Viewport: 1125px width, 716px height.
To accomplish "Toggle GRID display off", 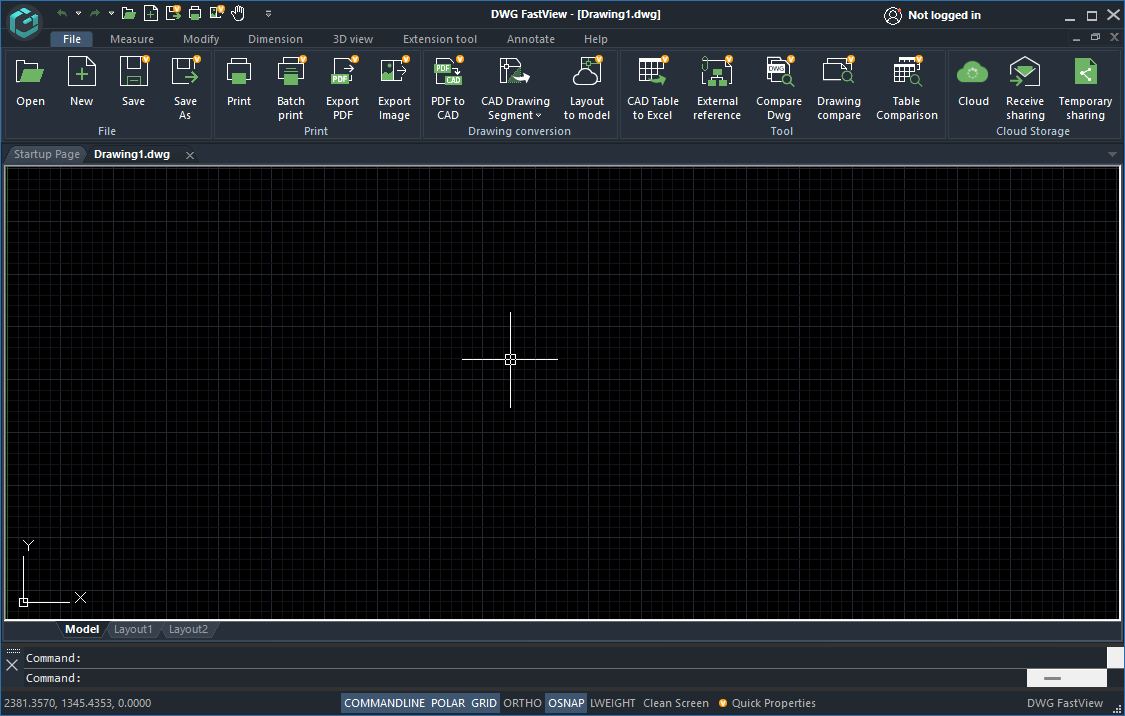I will 484,703.
